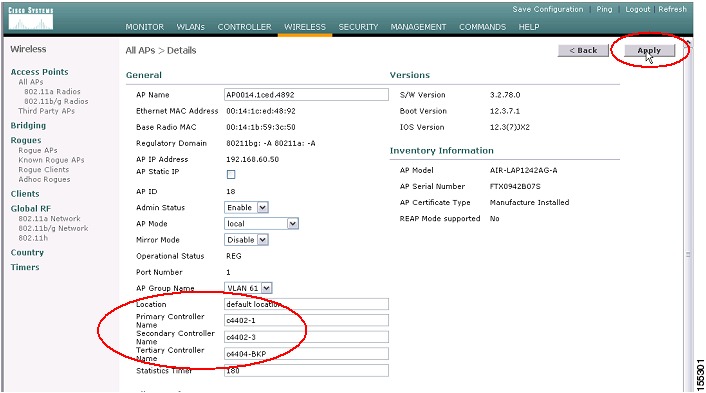Click the Logout link
This screenshot has width=706, height=393.
(638, 9)
